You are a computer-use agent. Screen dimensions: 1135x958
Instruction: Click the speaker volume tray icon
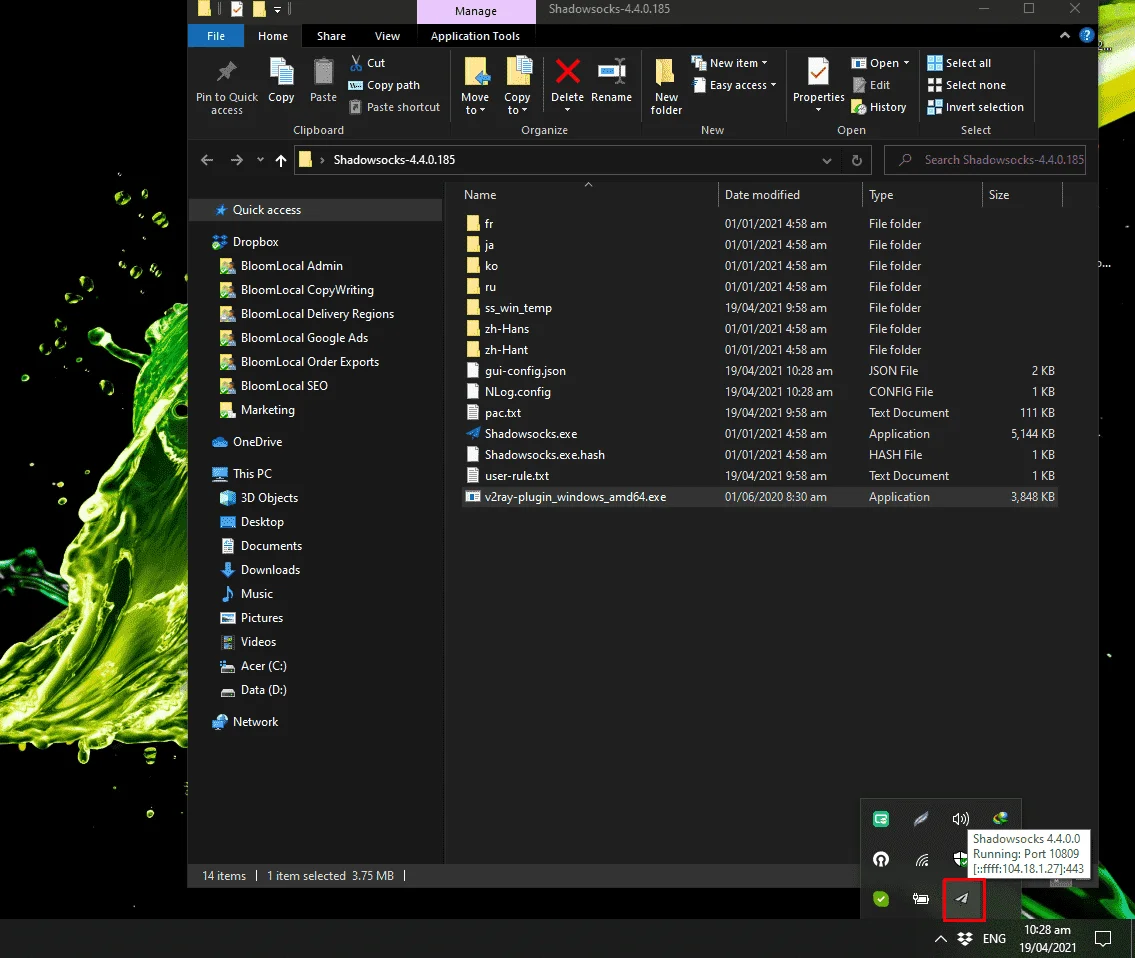coord(961,819)
